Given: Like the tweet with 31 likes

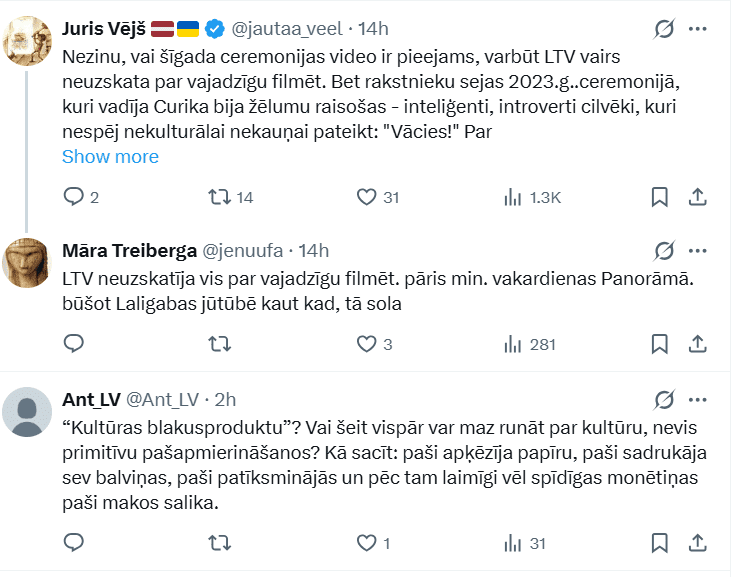Looking at the screenshot, I should pyautogui.click(x=366, y=197).
